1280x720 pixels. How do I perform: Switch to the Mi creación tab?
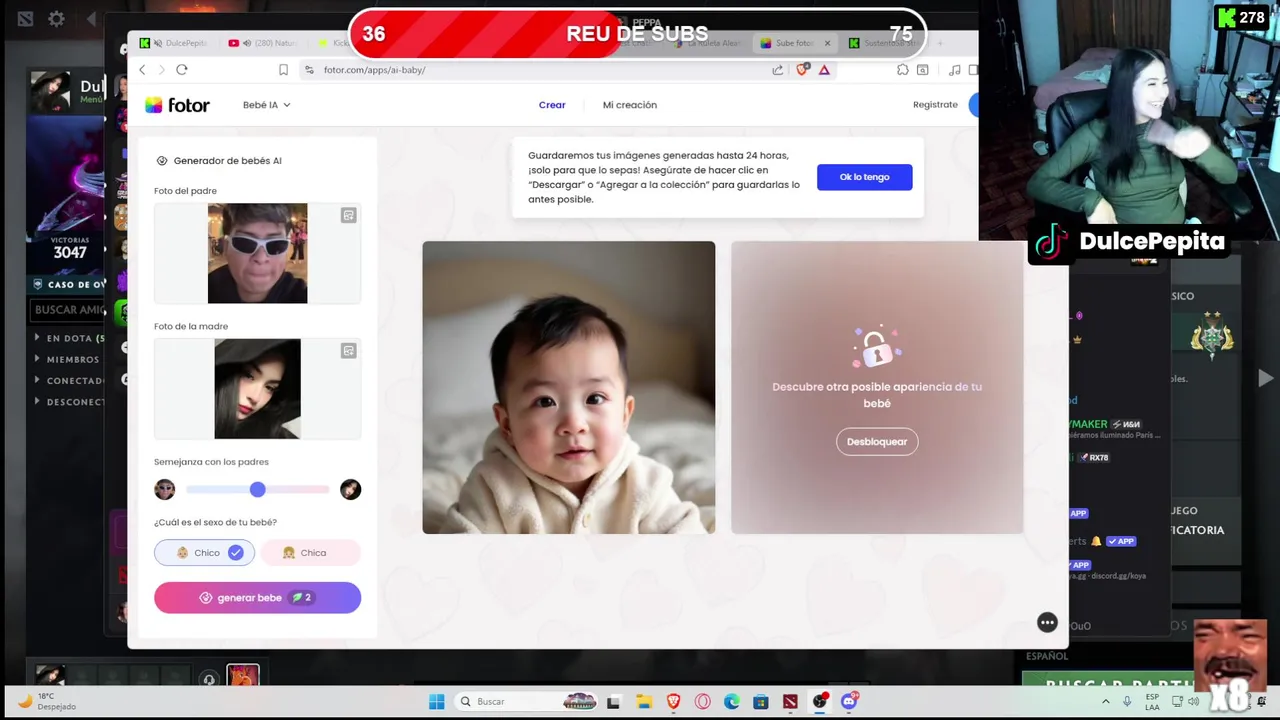(630, 105)
